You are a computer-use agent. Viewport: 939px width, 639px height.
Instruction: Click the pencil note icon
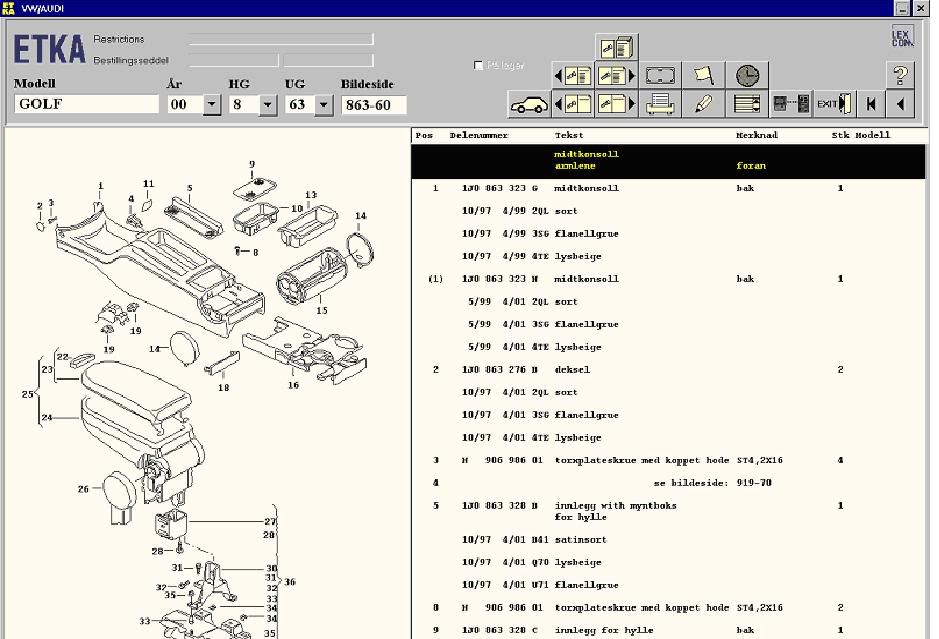(704, 104)
